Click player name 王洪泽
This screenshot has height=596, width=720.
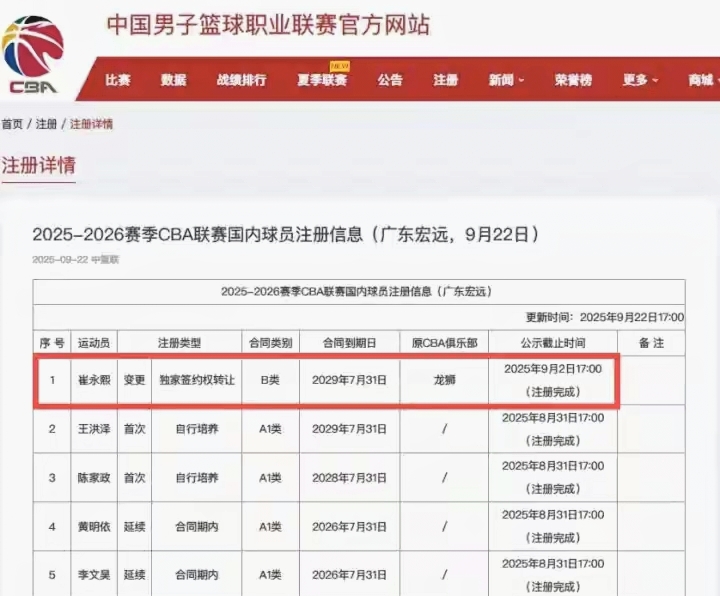click(x=94, y=429)
